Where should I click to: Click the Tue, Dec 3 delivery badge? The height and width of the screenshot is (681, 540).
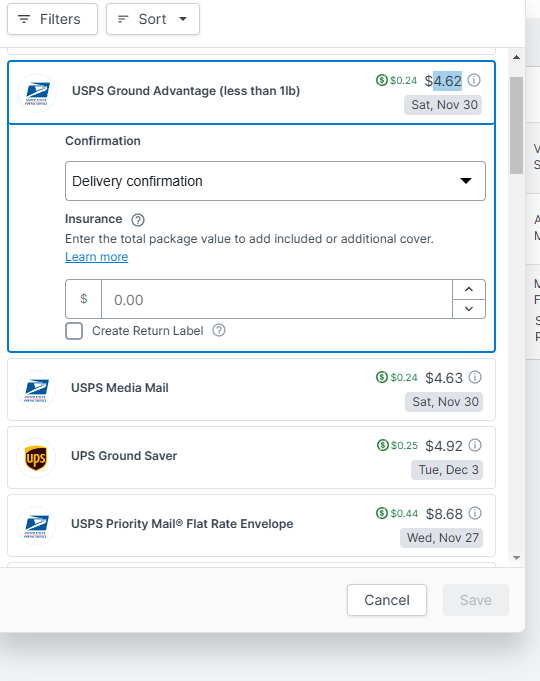point(447,470)
